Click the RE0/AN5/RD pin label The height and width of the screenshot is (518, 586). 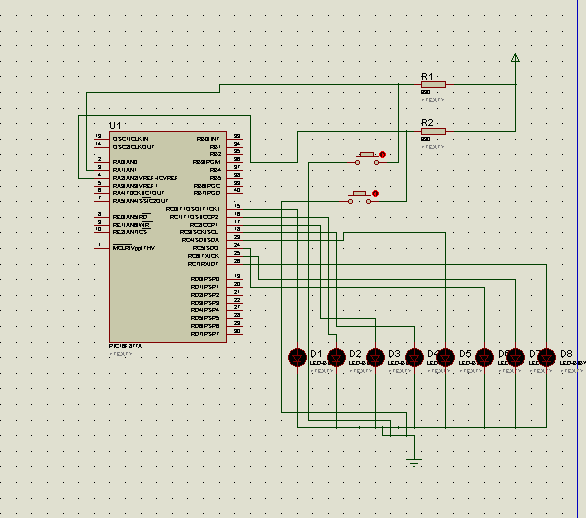(132, 217)
